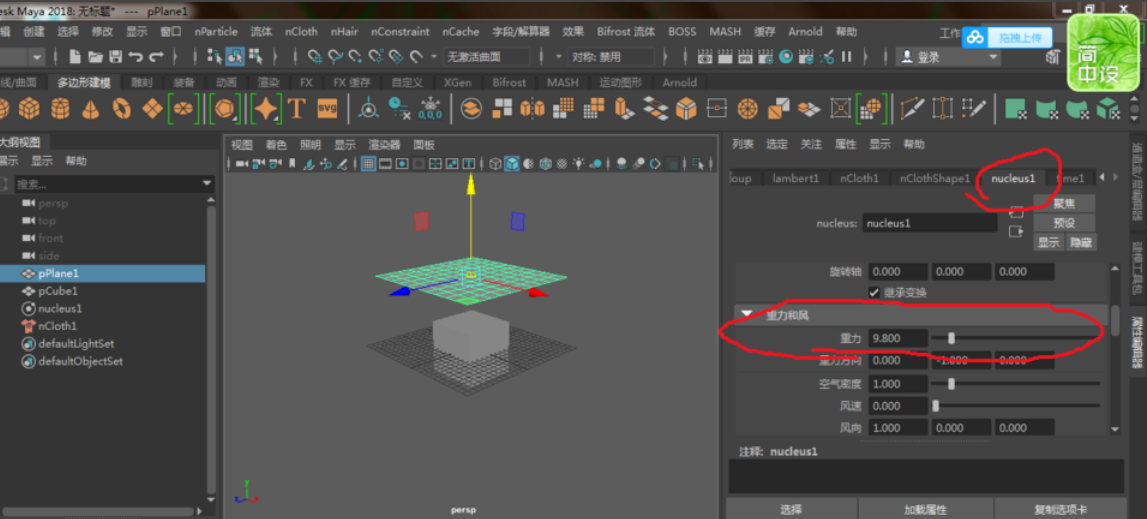Switch to the lambert1 attribute tab
The width and height of the screenshot is (1147, 519).
click(x=796, y=178)
